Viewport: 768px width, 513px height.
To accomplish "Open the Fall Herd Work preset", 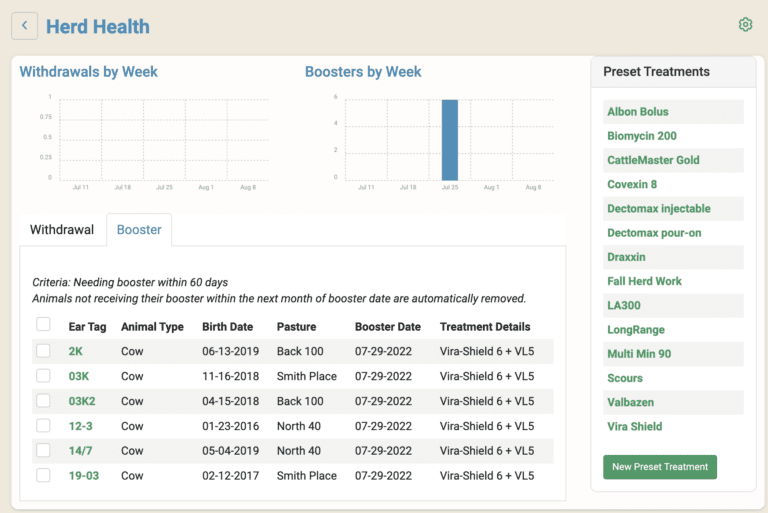I will (x=644, y=282).
